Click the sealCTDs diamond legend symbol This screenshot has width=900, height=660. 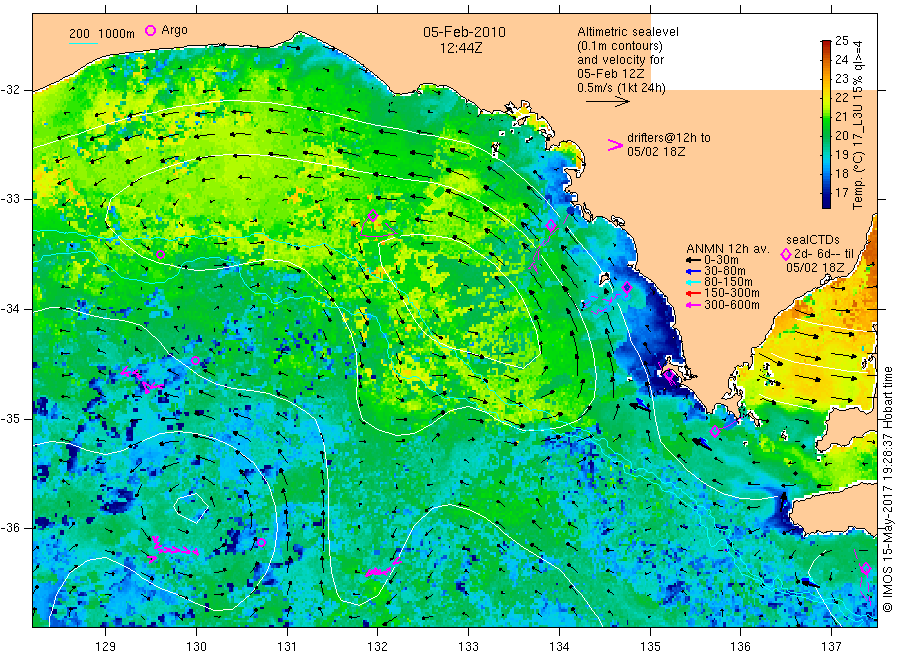pyautogui.click(x=786, y=254)
